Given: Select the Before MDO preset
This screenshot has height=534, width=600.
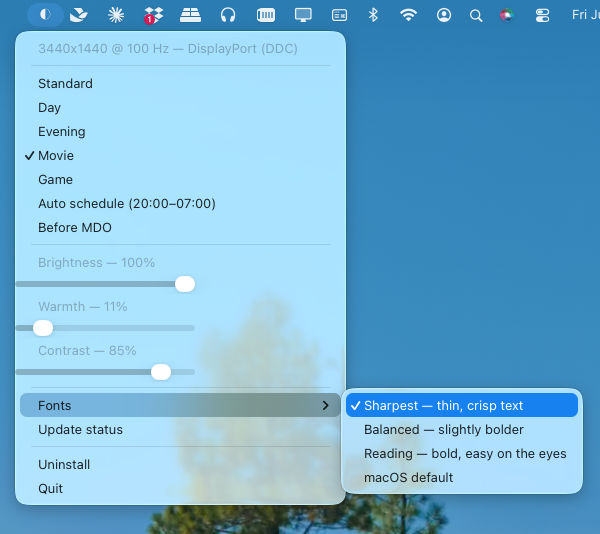Looking at the screenshot, I should coord(180,228).
